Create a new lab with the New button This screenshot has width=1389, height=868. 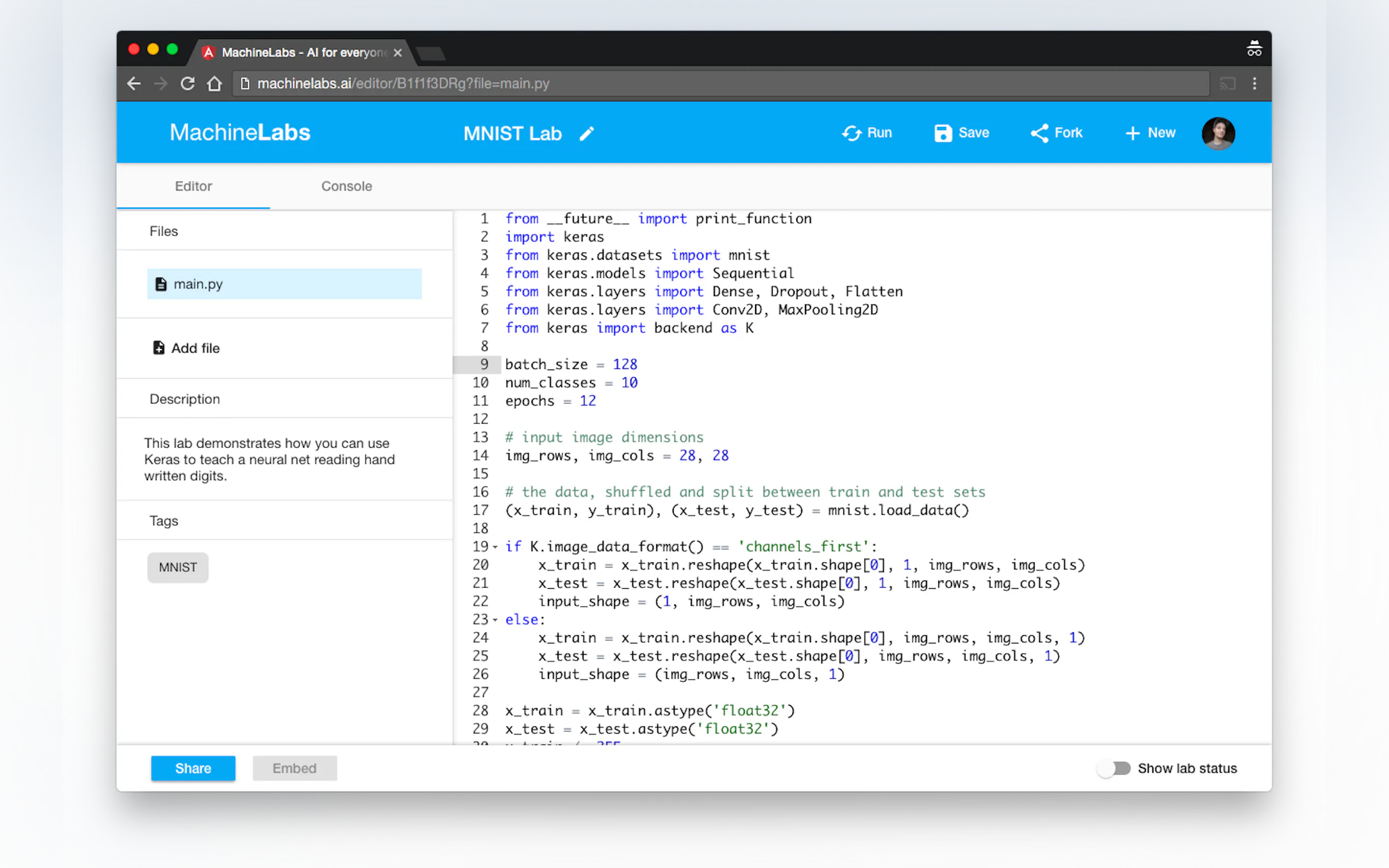[x=1150, y=133]
